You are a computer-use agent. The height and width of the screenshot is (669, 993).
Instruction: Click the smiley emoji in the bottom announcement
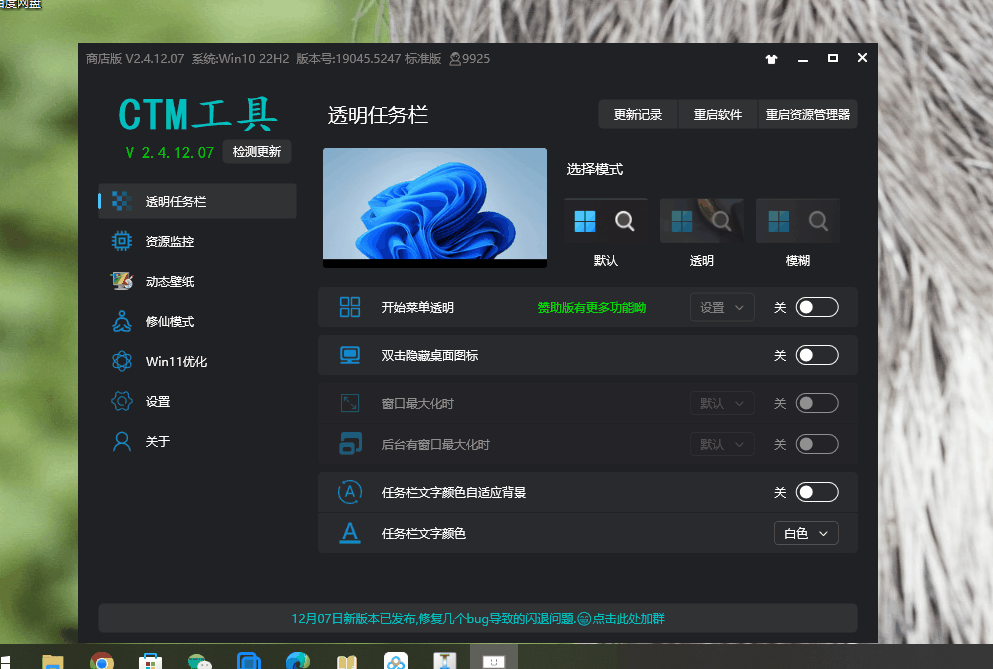pos(584,619)
